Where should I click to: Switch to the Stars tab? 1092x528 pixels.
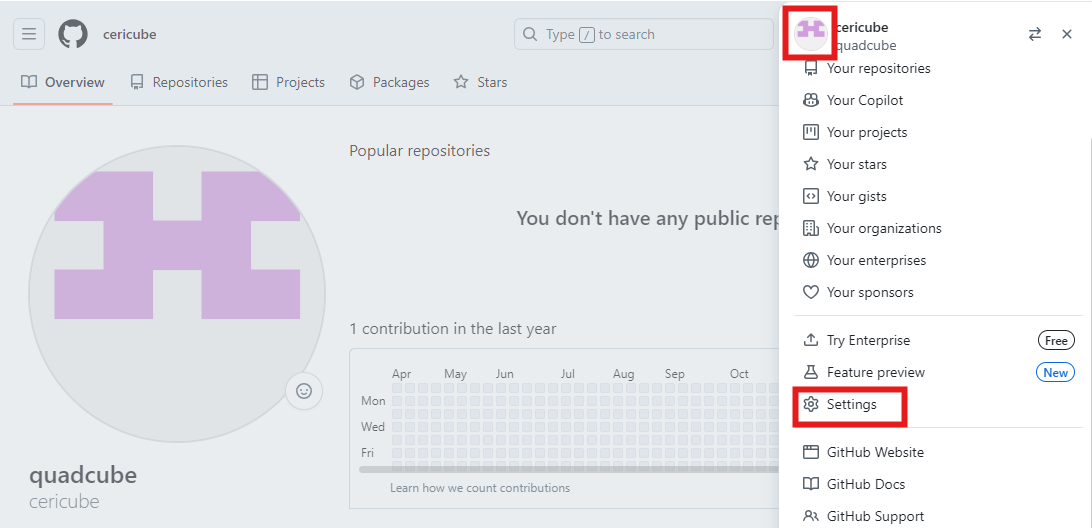coord(481,82)
